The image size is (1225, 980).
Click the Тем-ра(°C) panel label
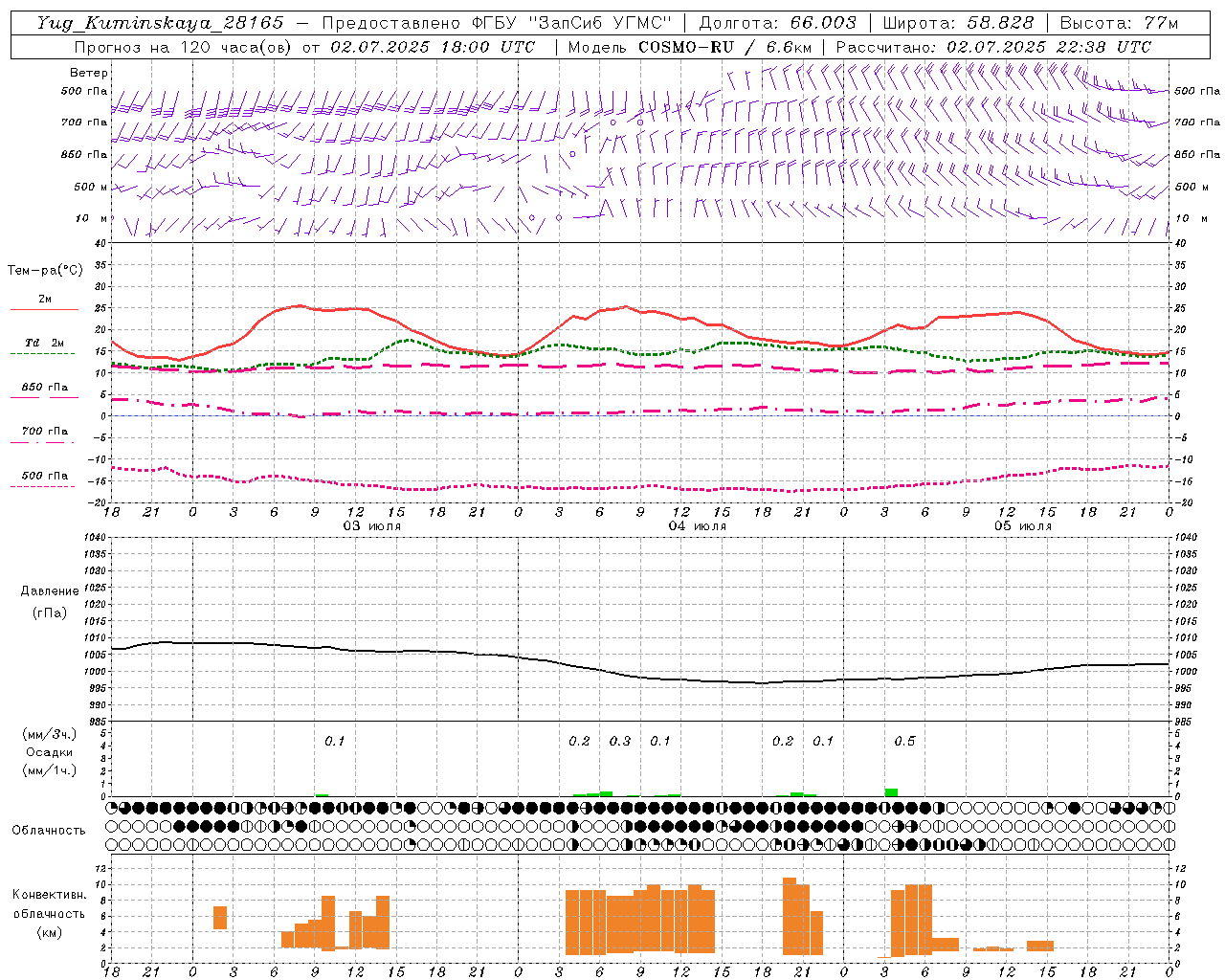45,271
